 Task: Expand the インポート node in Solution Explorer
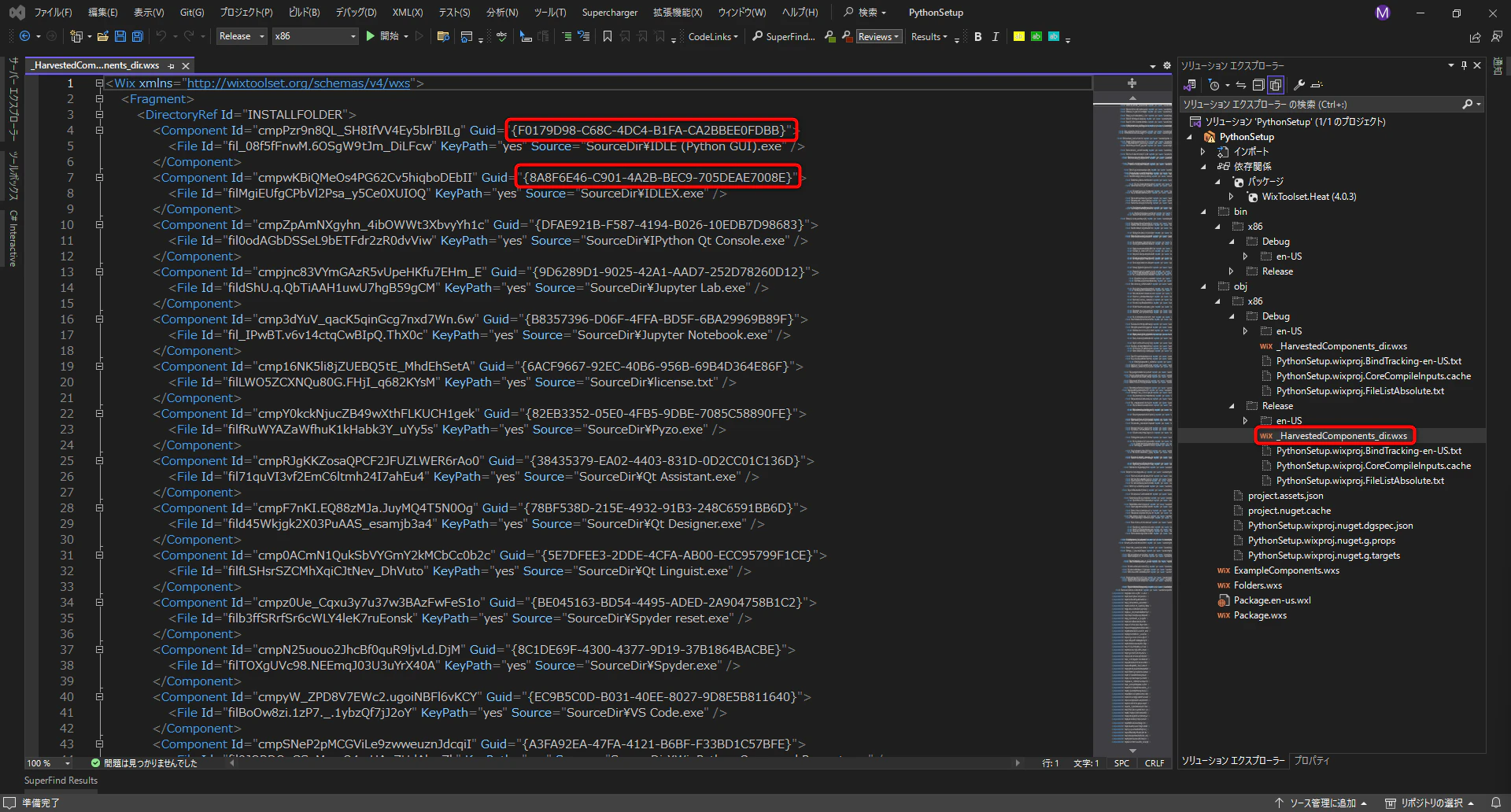point(1203,151)
